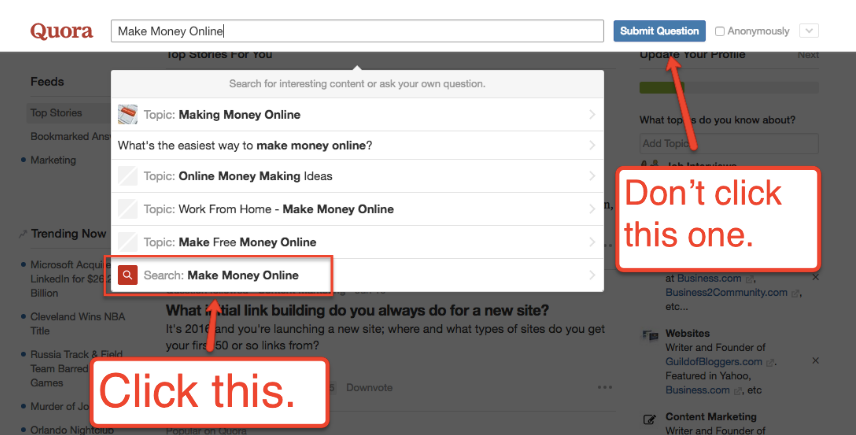Open Russia Track & Field trending story
The image size is (856, 435).
point(76,368)
